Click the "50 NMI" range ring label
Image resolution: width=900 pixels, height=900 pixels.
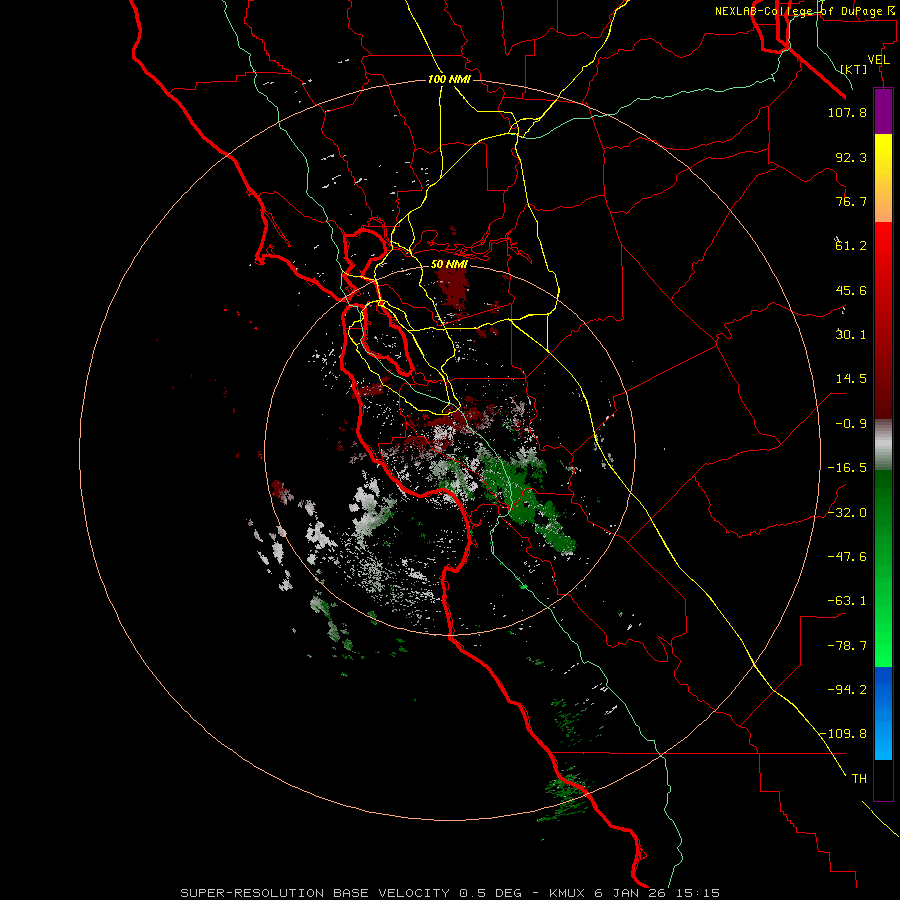(x=449, y=264)
